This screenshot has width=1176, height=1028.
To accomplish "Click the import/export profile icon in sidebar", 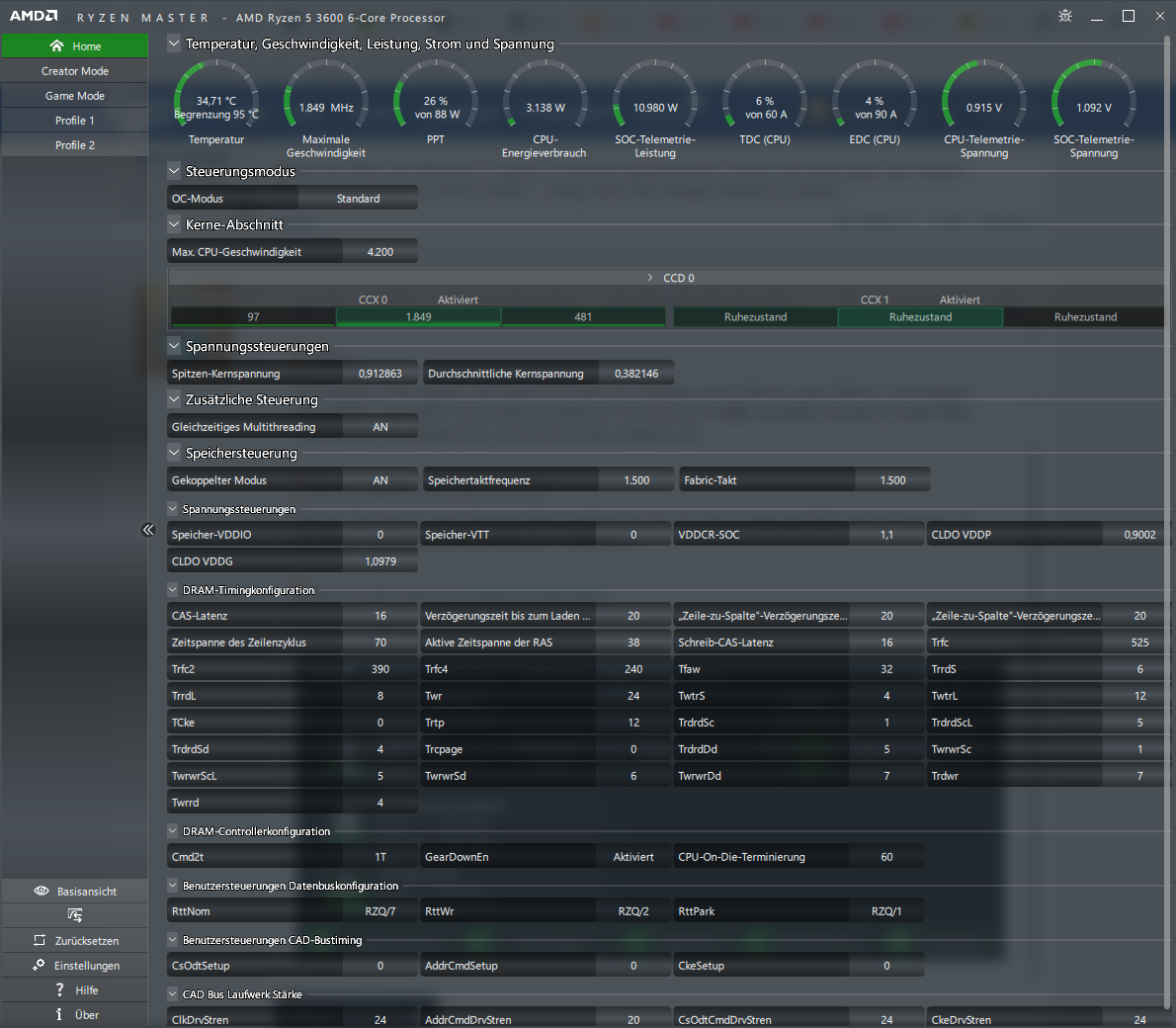I will pos(74,915).
